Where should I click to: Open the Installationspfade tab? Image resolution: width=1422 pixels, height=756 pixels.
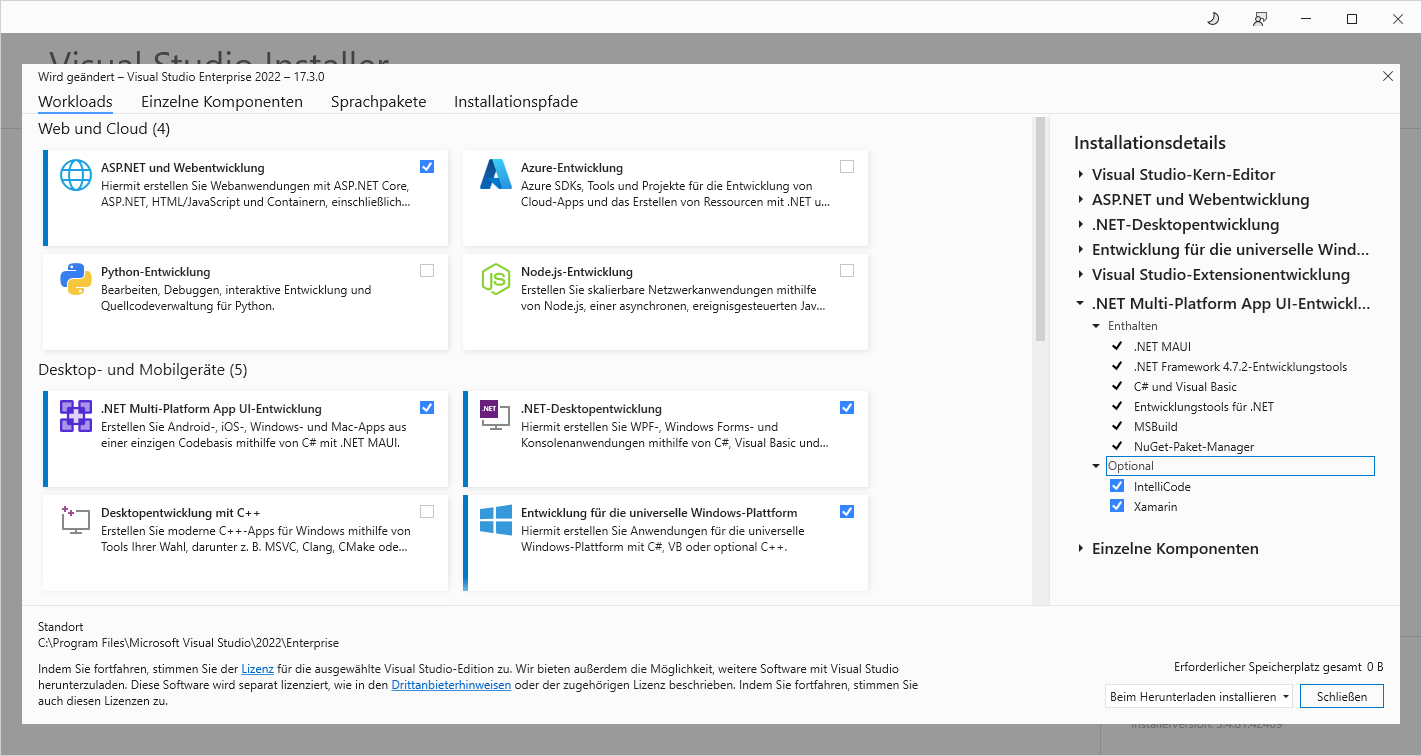tap(515, 102)
